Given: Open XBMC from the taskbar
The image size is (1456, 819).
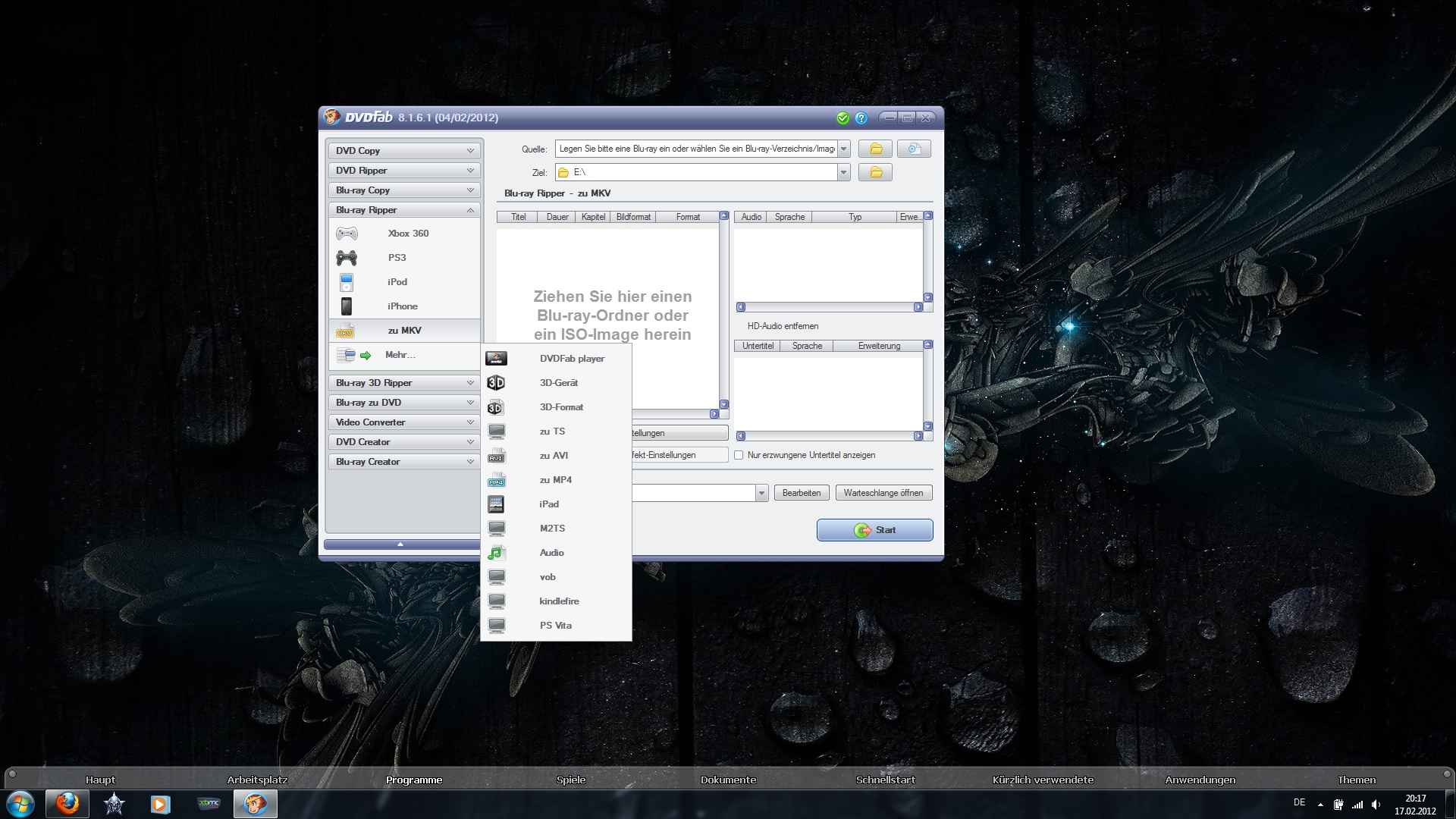Looking at the screenshot, I should [x=209, y=804].
